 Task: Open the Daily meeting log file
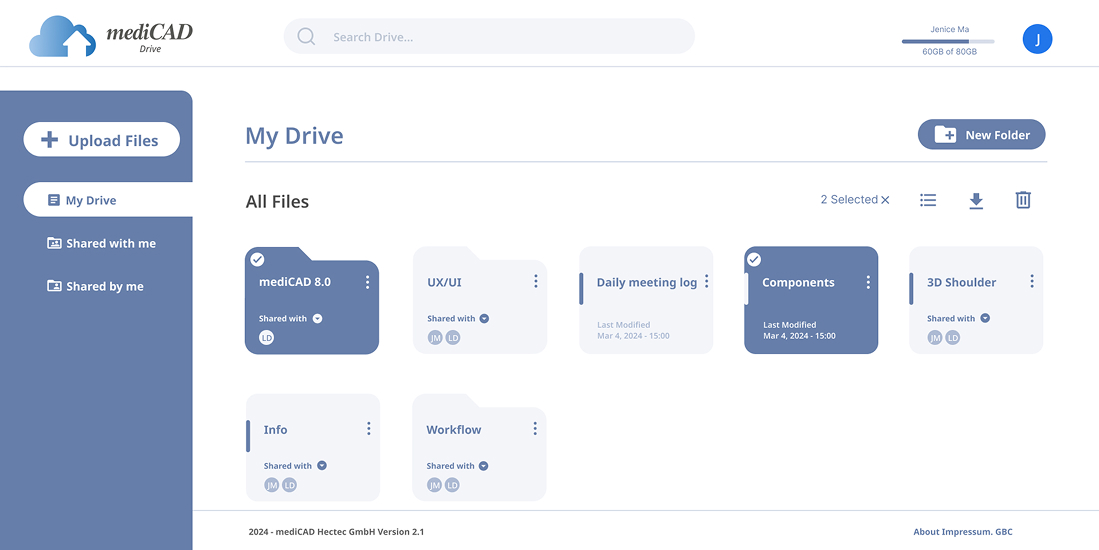click(647, 282)
